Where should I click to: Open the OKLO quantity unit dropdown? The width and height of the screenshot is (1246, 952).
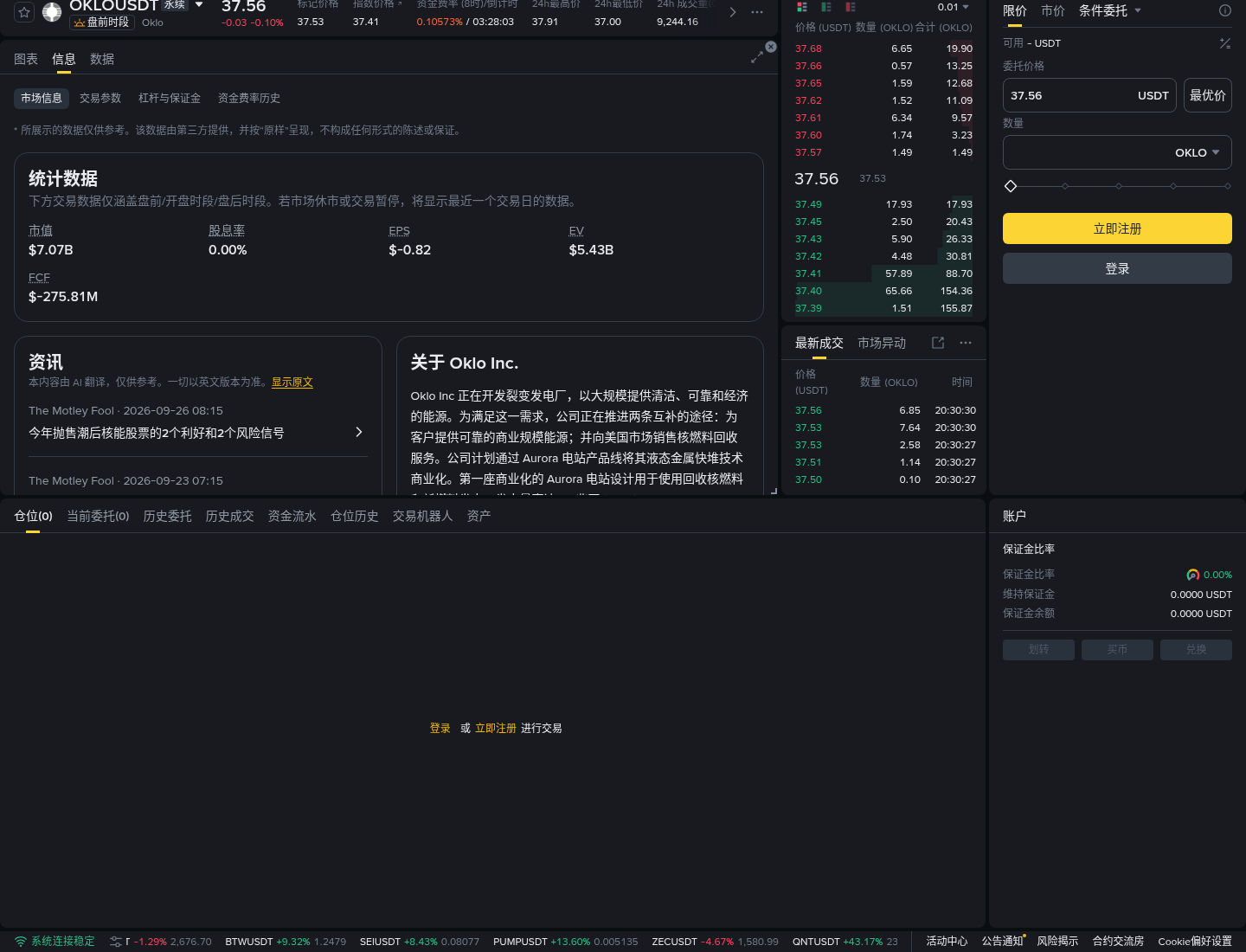pos(1198,152)
